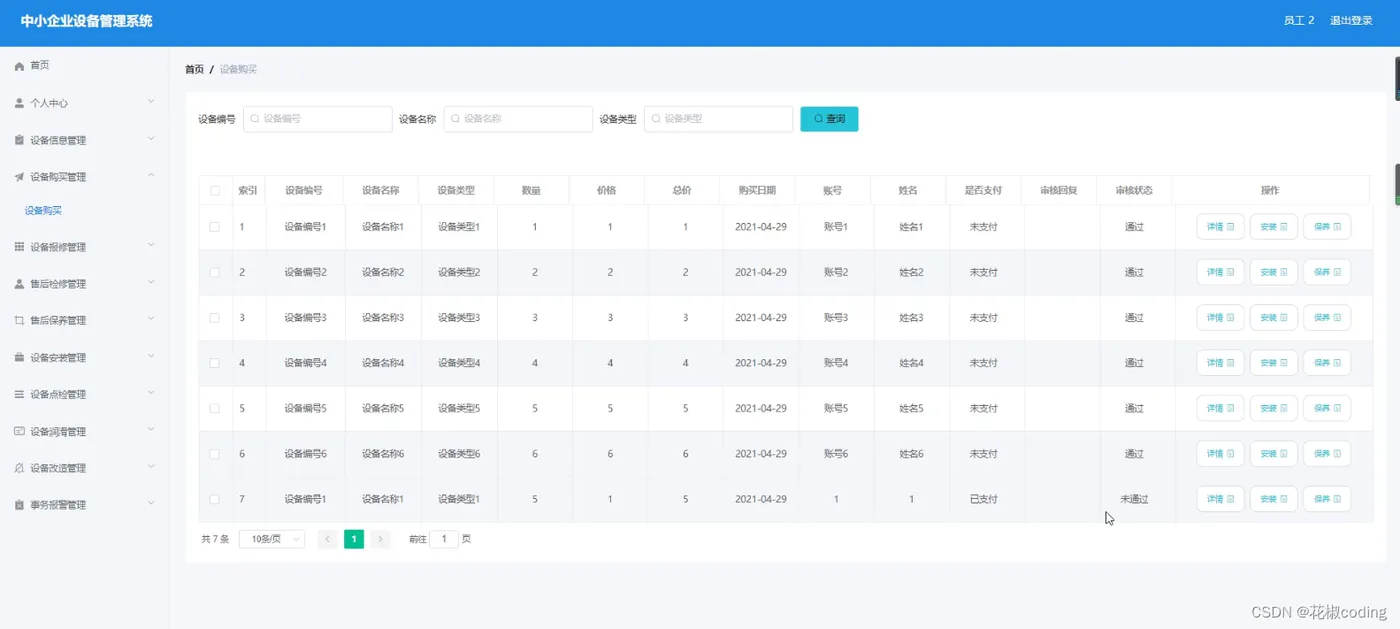Open the 10条/页 page size dropdown
This screenshot has height=629, width=1400.
tap(272, 539)
